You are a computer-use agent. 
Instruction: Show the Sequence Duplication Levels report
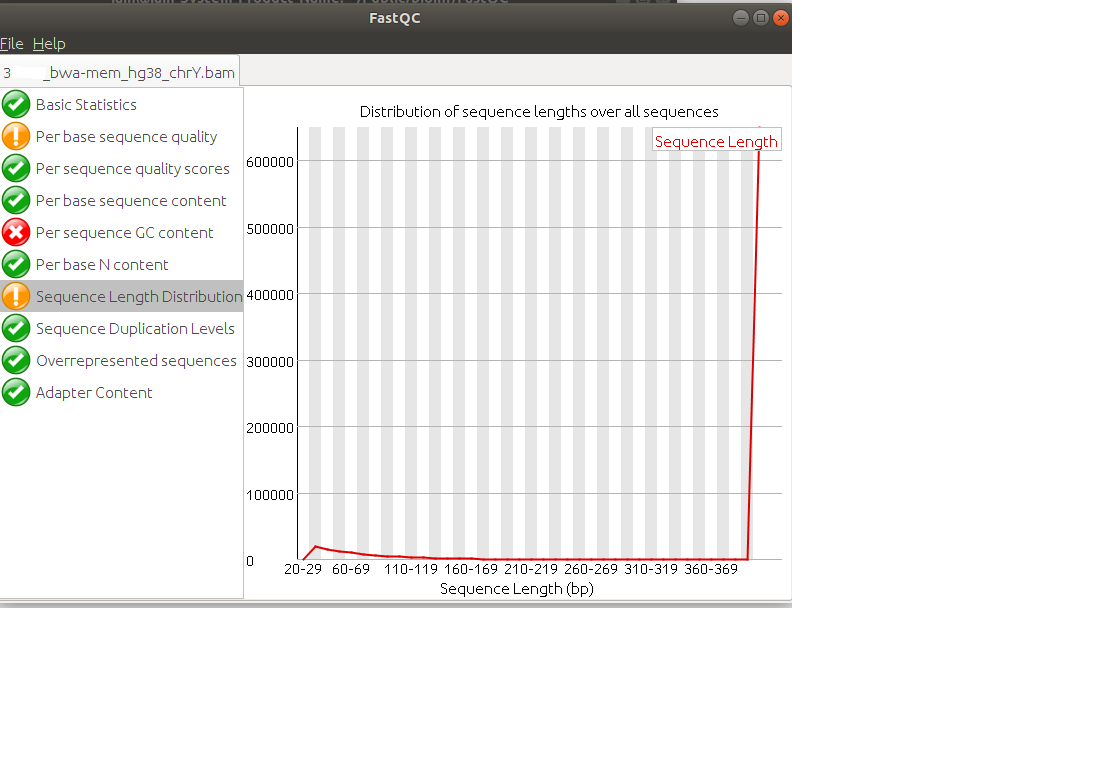(135, 329)
